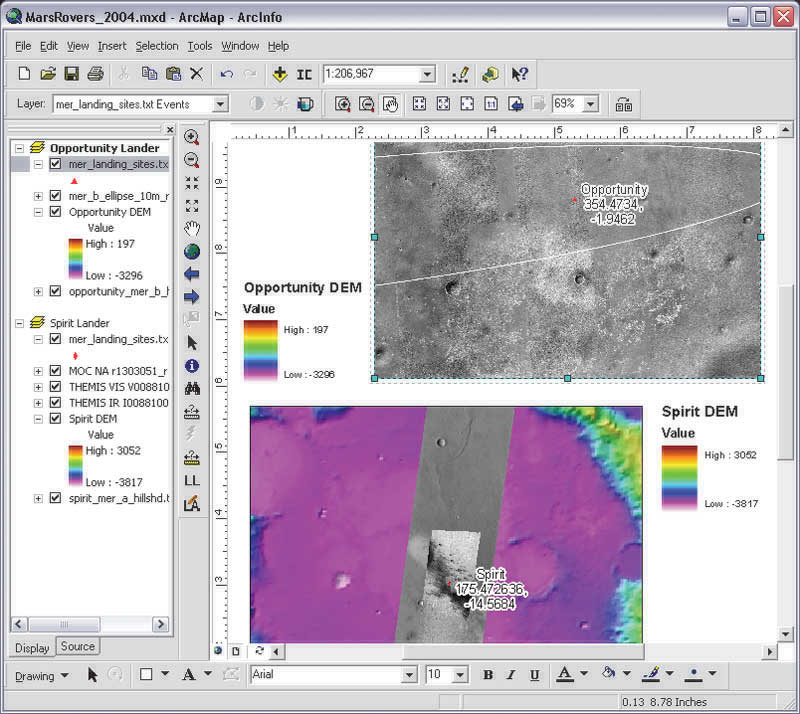
Task: Collapse the Opportunity Lander data frame
Action: (19, 148)
